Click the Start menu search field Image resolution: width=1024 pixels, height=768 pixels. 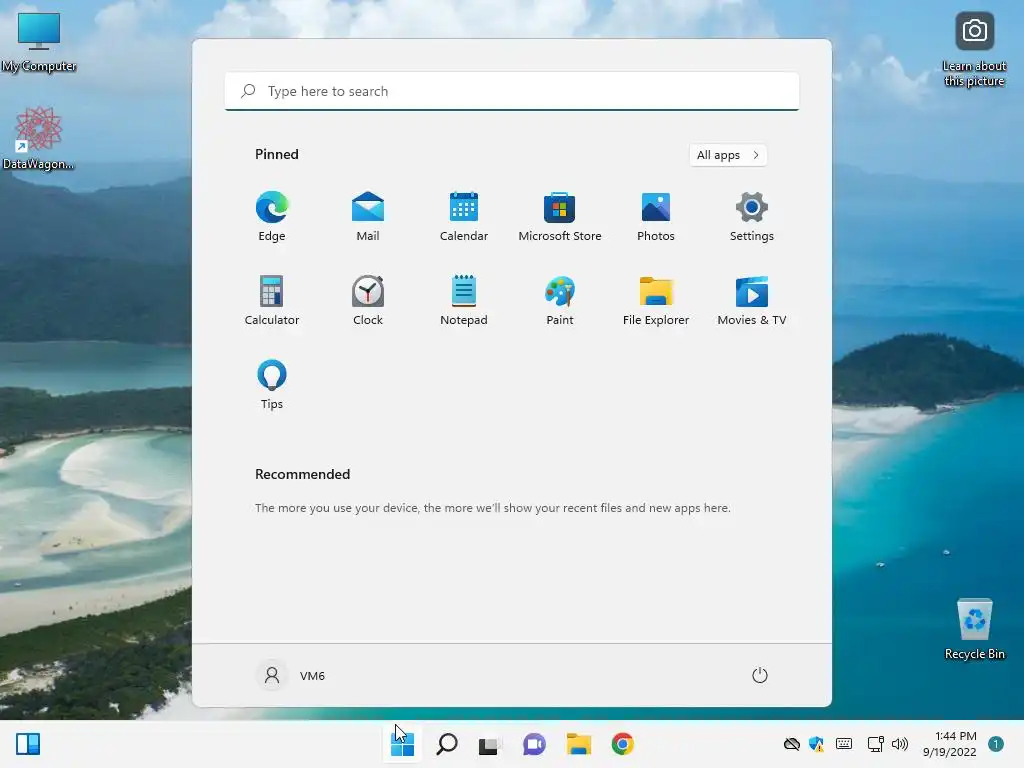(x=512, y=91)
